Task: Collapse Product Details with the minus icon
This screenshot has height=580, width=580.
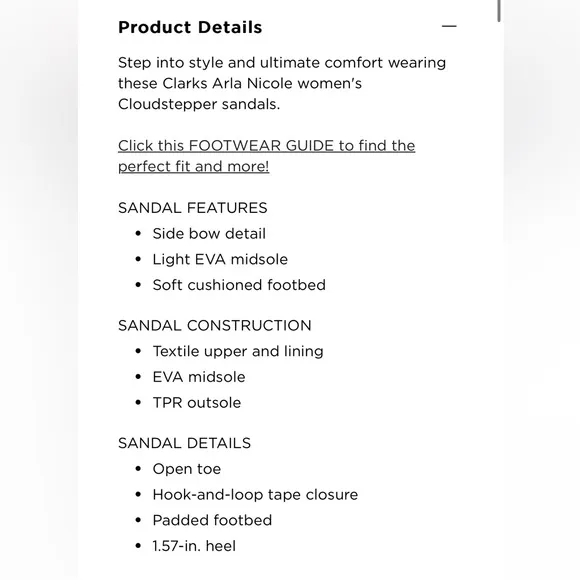Action: (449, 26)
